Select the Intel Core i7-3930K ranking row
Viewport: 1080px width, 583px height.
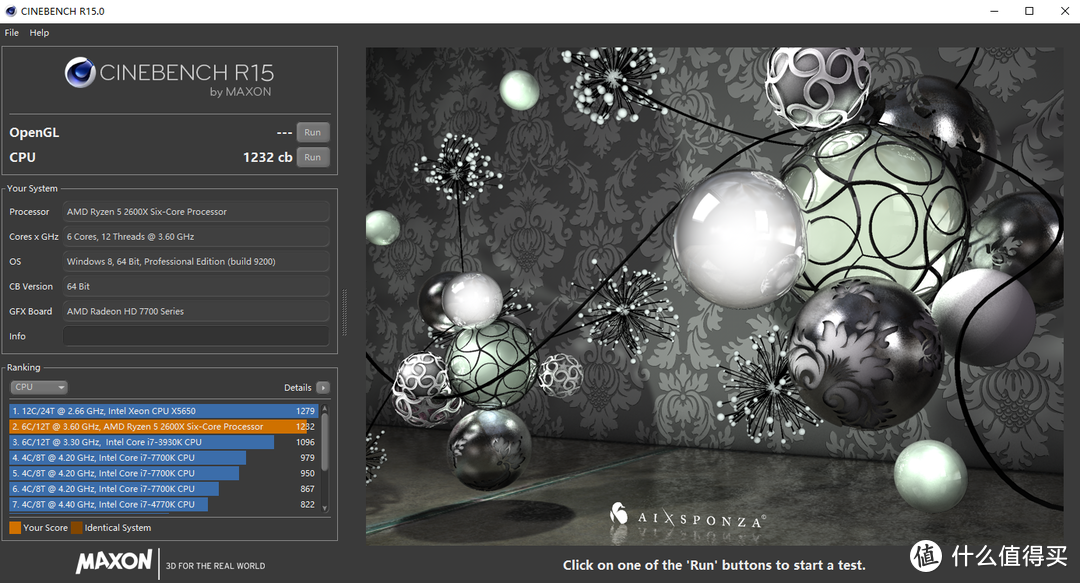pos(164,442)
